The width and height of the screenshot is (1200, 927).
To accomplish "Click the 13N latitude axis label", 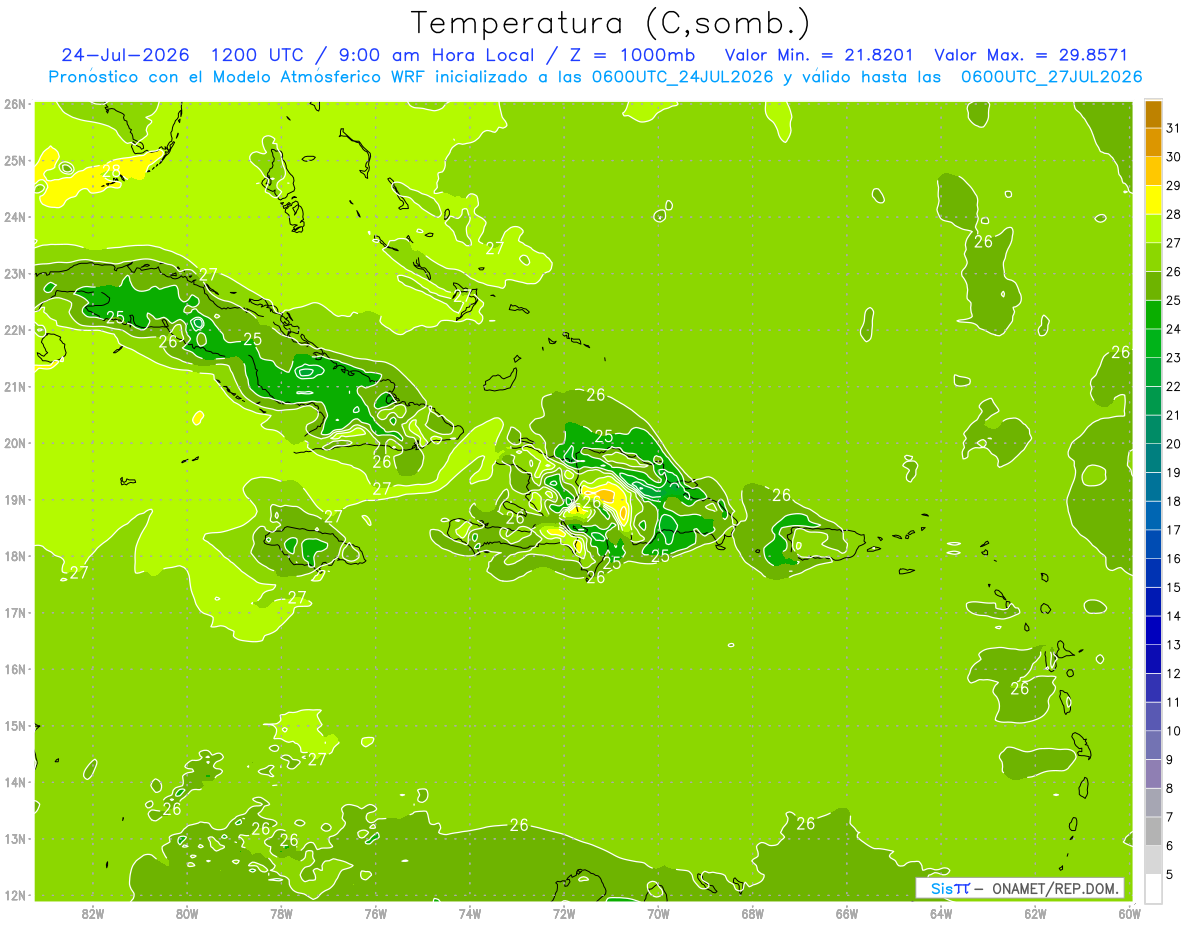I will [x=15, y=838].
